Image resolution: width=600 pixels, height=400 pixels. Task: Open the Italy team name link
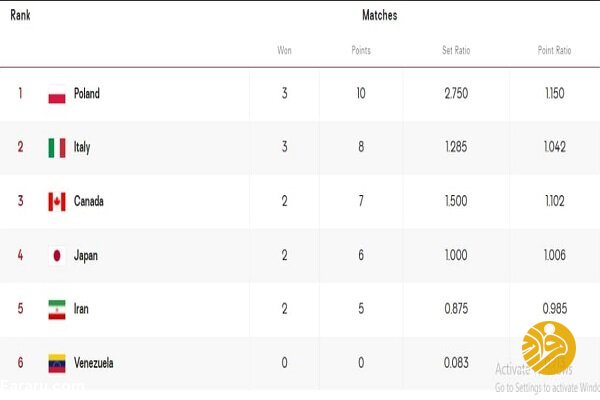coord(82,147)
